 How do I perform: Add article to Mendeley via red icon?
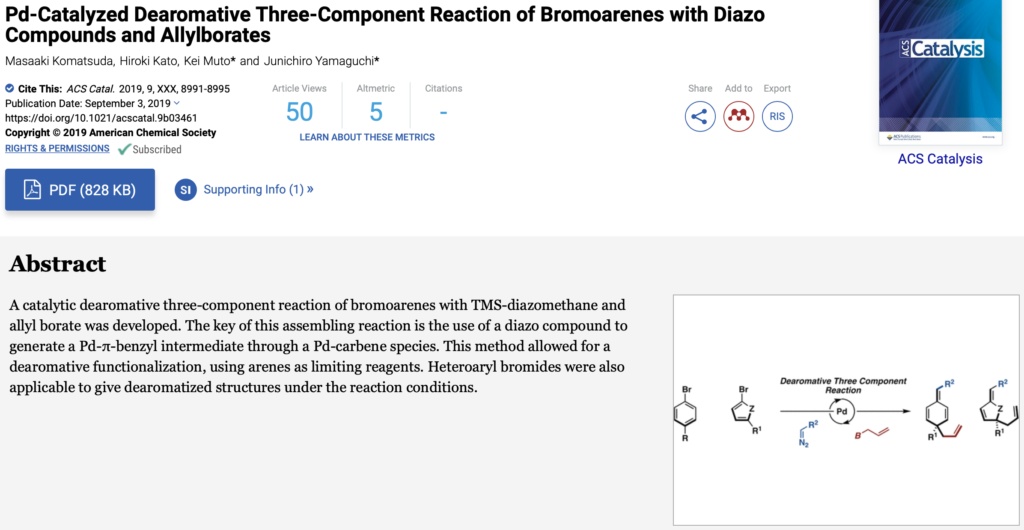(739, 116)
